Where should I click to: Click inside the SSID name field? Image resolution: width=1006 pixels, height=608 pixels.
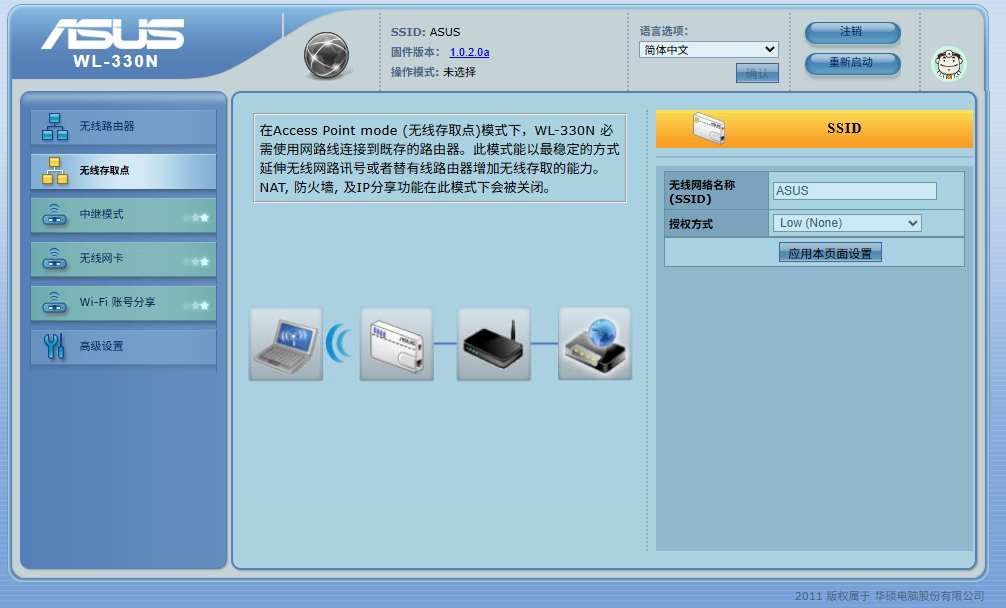pos(852,190)
